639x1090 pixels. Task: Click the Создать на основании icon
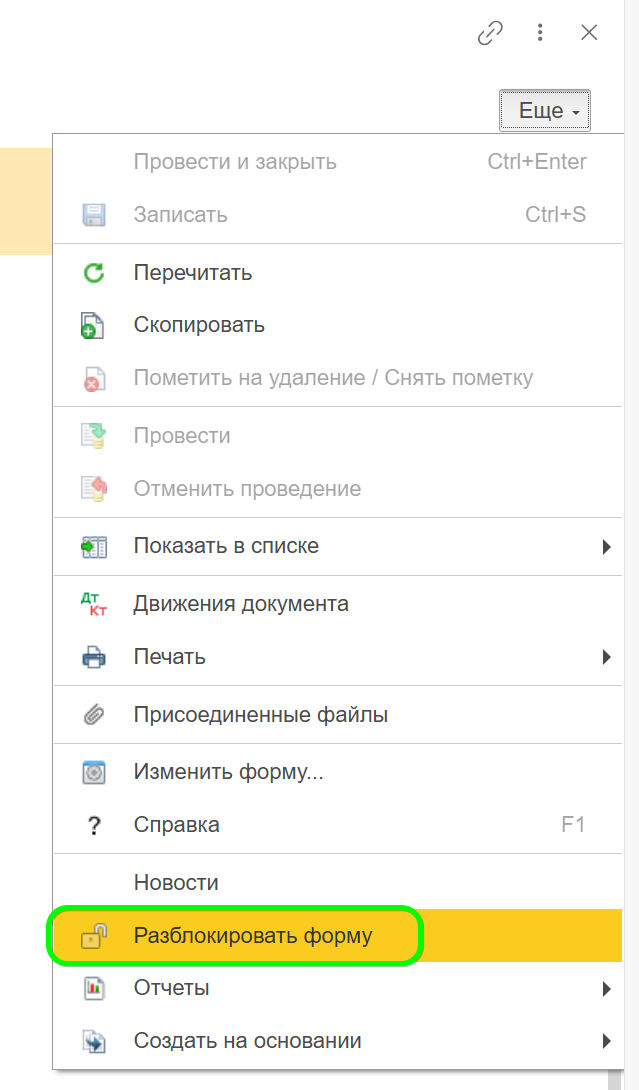(x=93, y=1041)
